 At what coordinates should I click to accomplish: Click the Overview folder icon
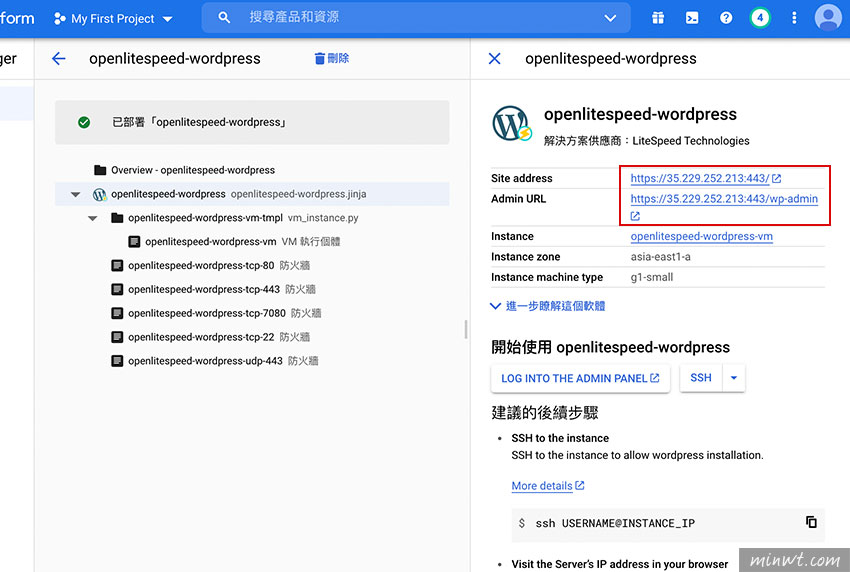pyautogui.click(x=100, y=170)
